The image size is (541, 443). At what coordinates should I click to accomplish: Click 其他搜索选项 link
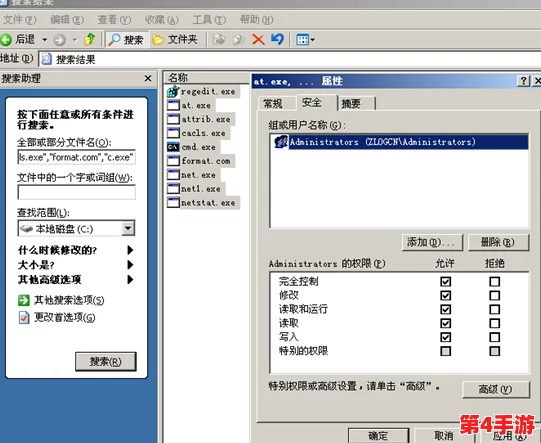[69, 300]
